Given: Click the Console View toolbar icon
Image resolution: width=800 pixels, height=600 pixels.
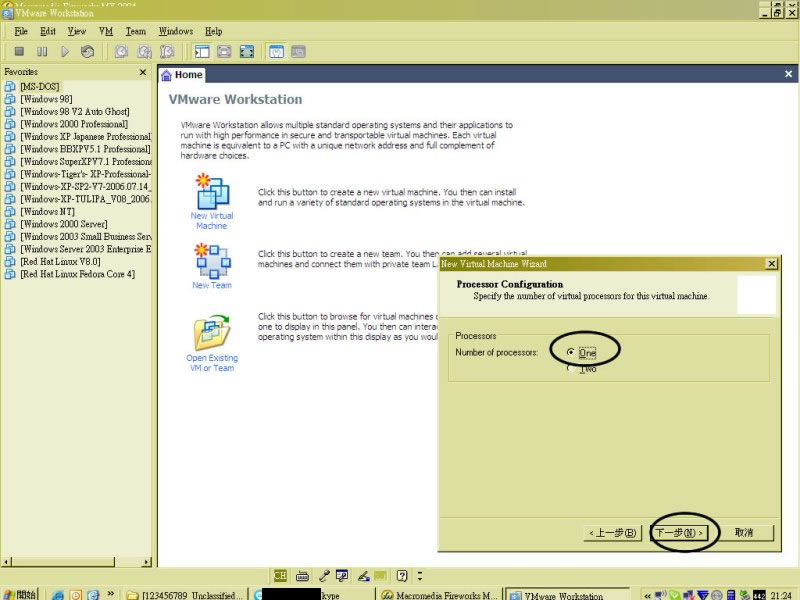Looking at the screenshot, I should coord(298,51).
